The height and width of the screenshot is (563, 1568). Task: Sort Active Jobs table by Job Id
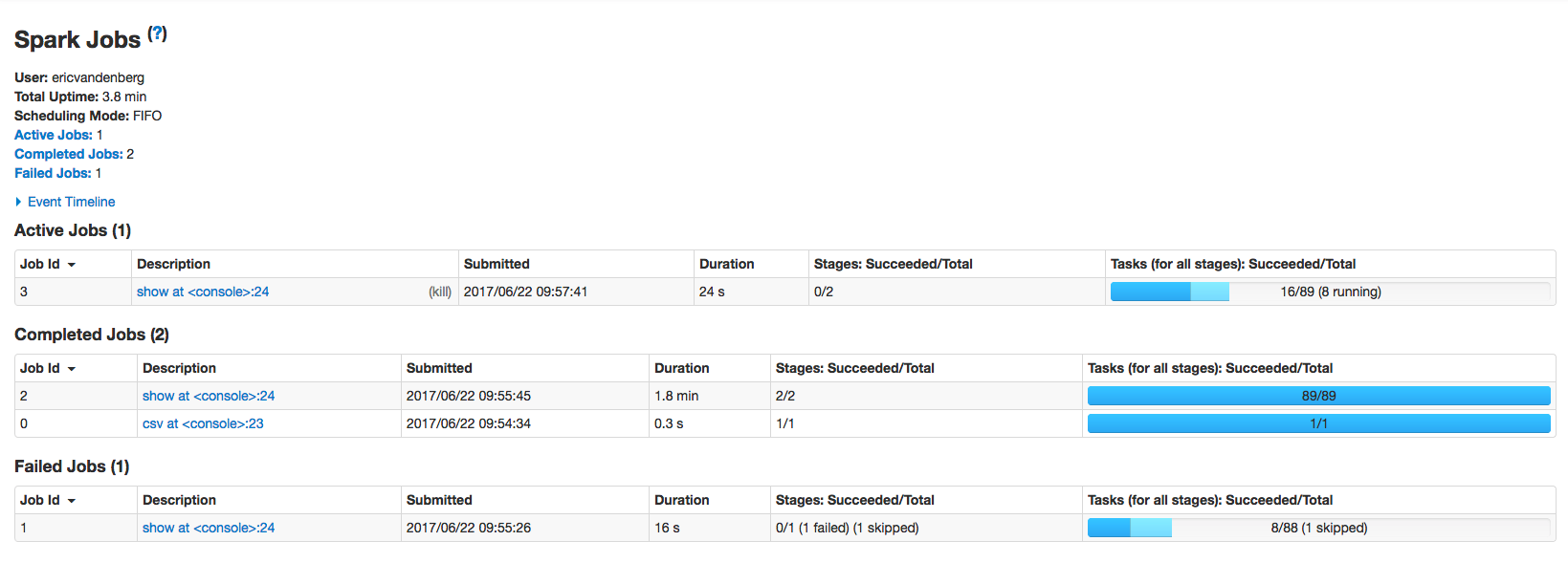(48, 264)
